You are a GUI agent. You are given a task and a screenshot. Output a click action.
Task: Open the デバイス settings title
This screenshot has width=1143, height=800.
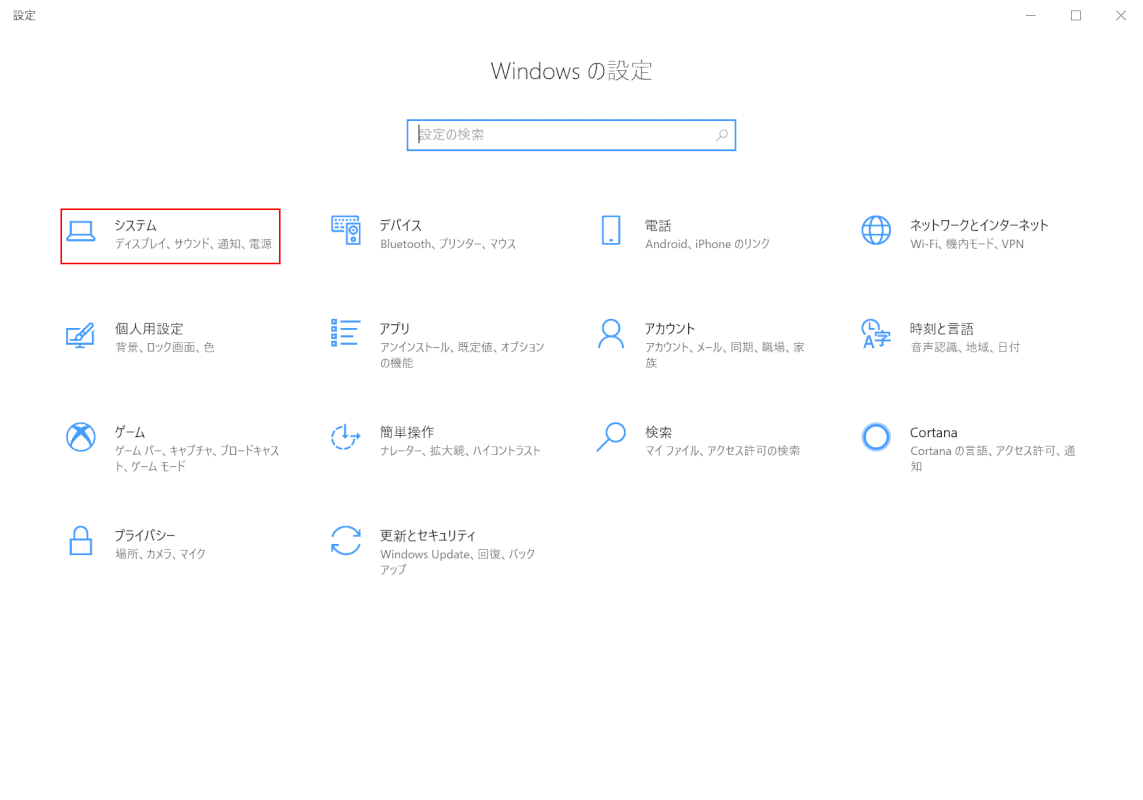tap(401, 225)
